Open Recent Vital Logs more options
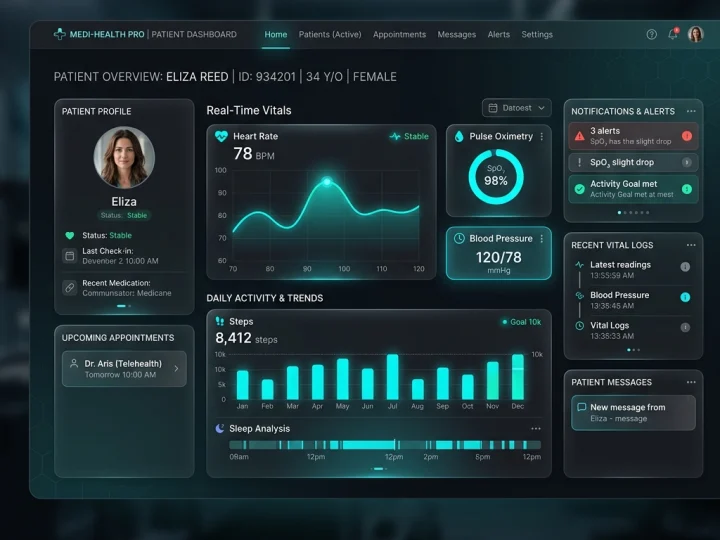The width and height of the screenshot is (720, 540). coord(691,245)
